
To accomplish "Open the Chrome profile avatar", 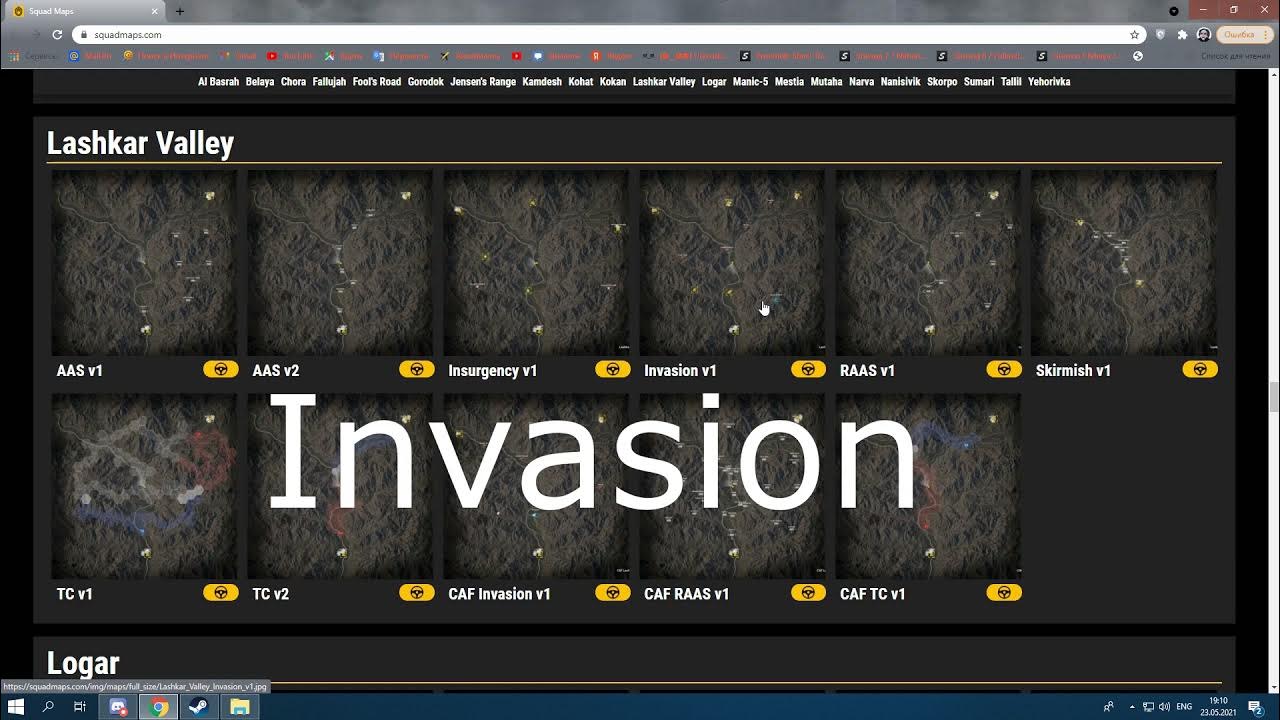I will (1203, 34).
